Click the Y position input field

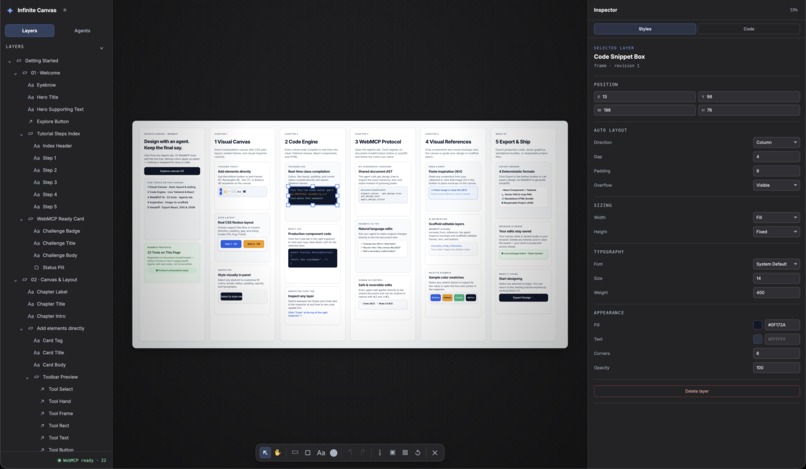(749, 97)
